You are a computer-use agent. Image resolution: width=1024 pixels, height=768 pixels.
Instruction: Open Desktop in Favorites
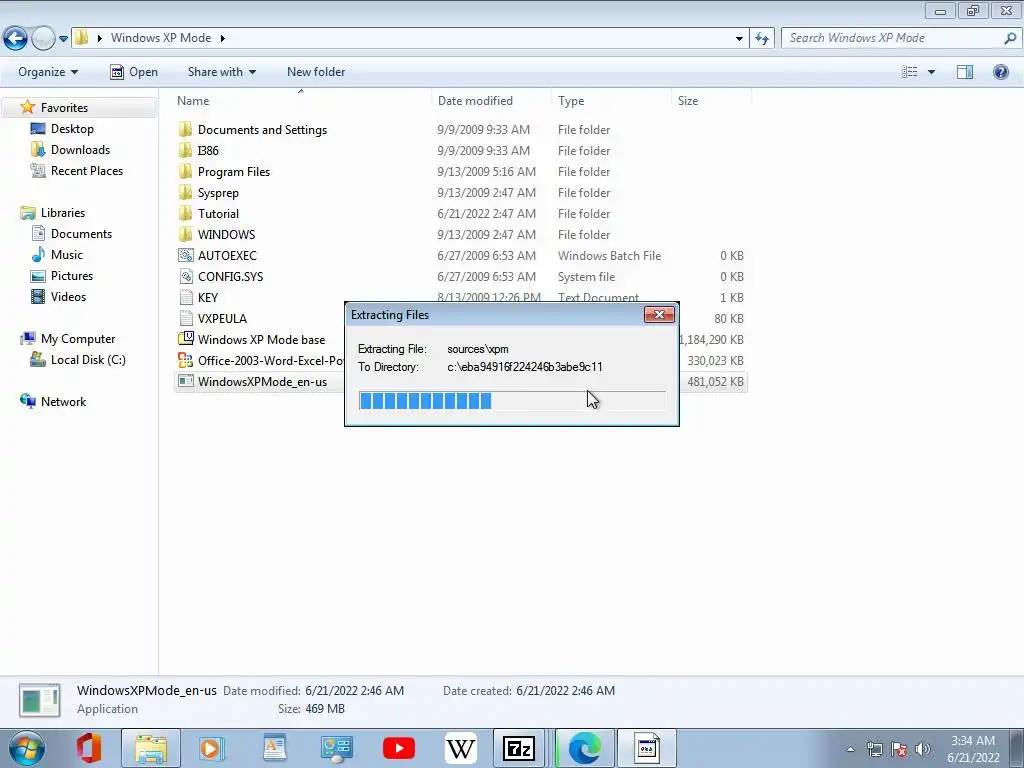coord(72,129)
